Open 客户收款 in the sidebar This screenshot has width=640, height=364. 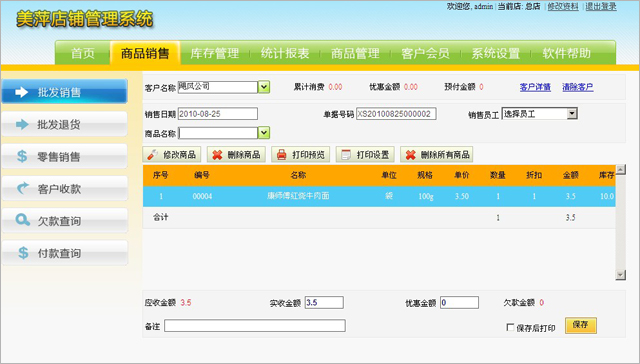tap(64, 188)
